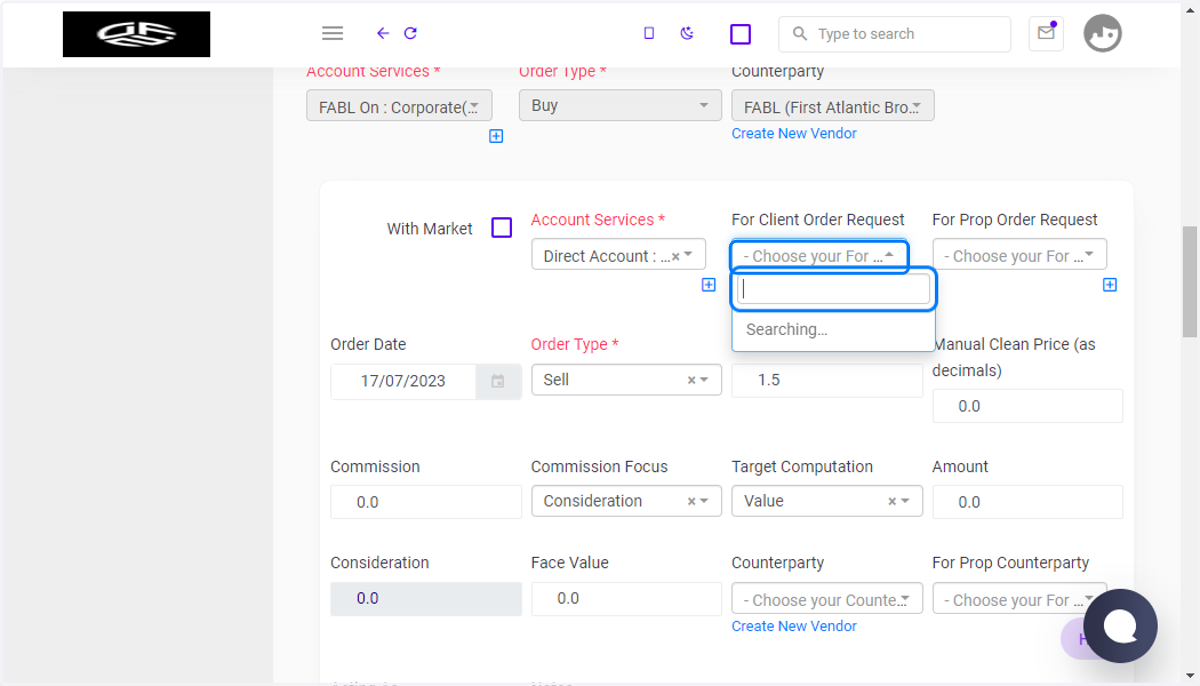Click the Manual Clean Price input
Viewport: 1200px width, 686px height.
[x=1027, y=406]
